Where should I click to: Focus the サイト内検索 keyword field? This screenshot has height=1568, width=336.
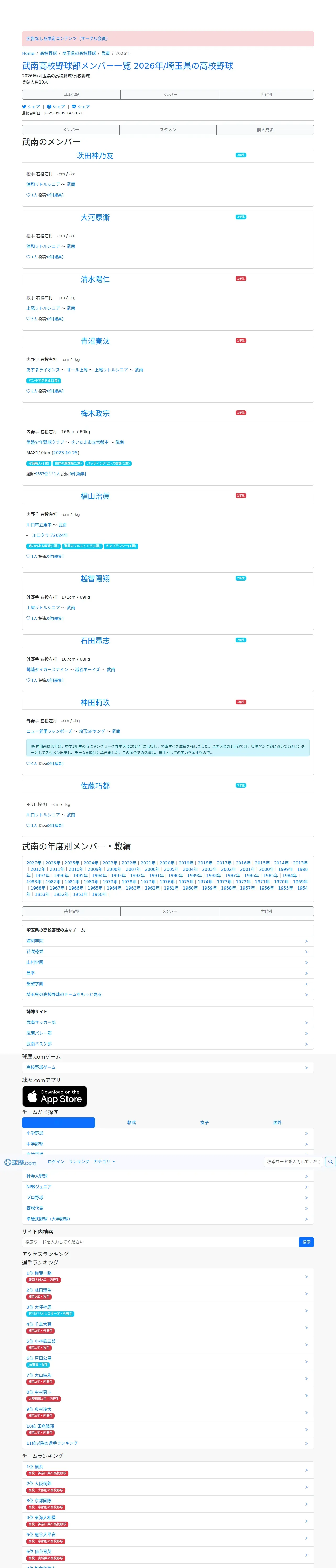(x=160, y=1242)
